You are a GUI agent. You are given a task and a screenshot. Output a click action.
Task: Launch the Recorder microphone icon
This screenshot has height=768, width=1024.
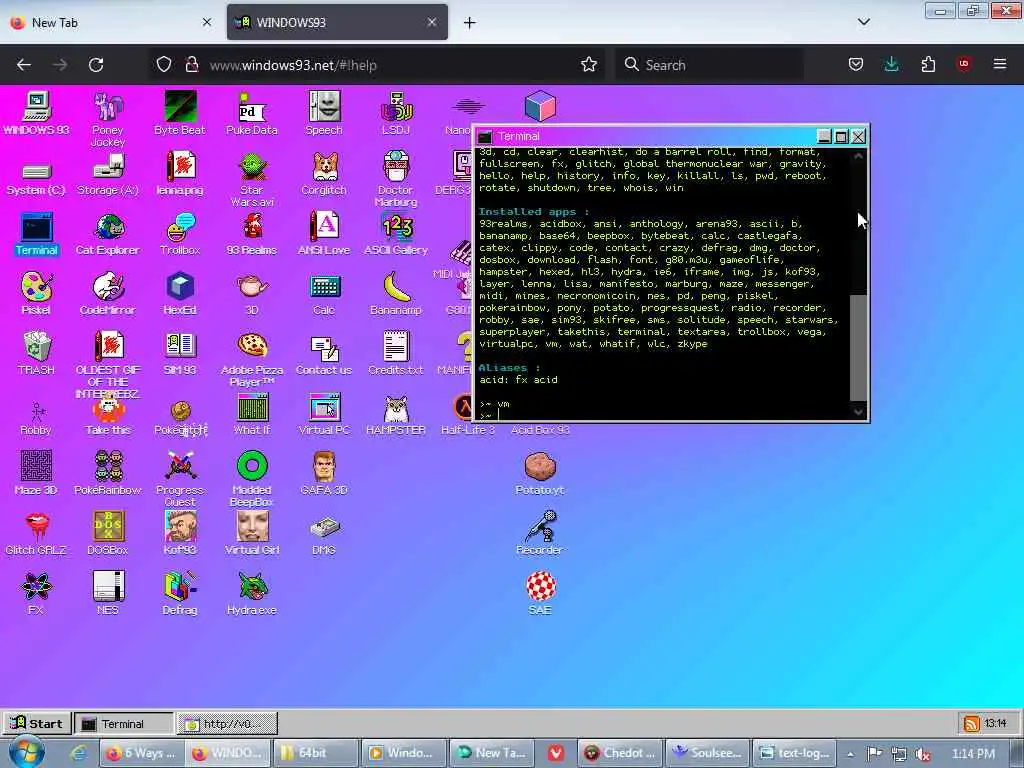pyautogui.click(x=540, y=533)
